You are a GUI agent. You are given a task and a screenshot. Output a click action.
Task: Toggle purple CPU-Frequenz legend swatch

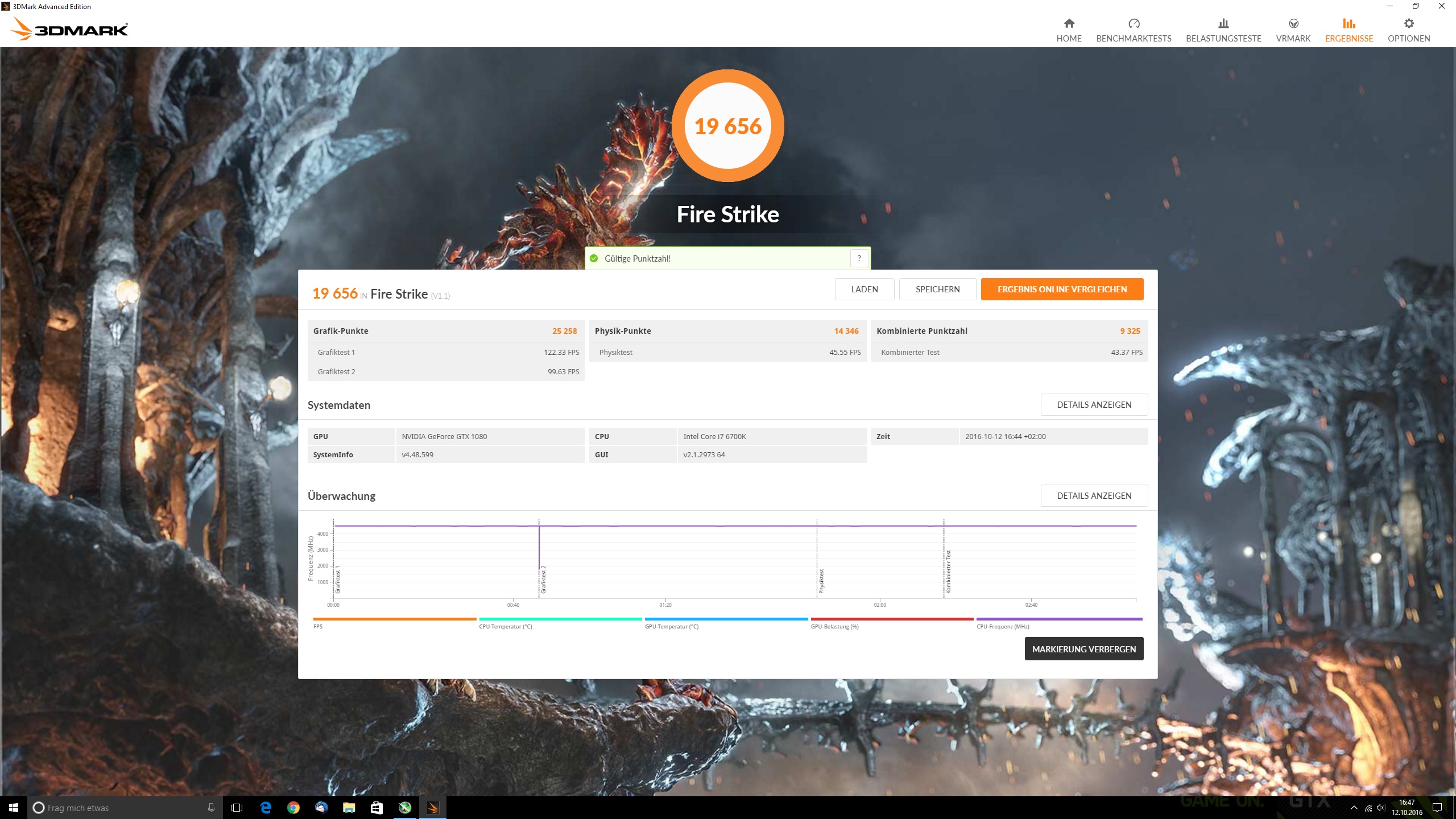[1058, 619]
